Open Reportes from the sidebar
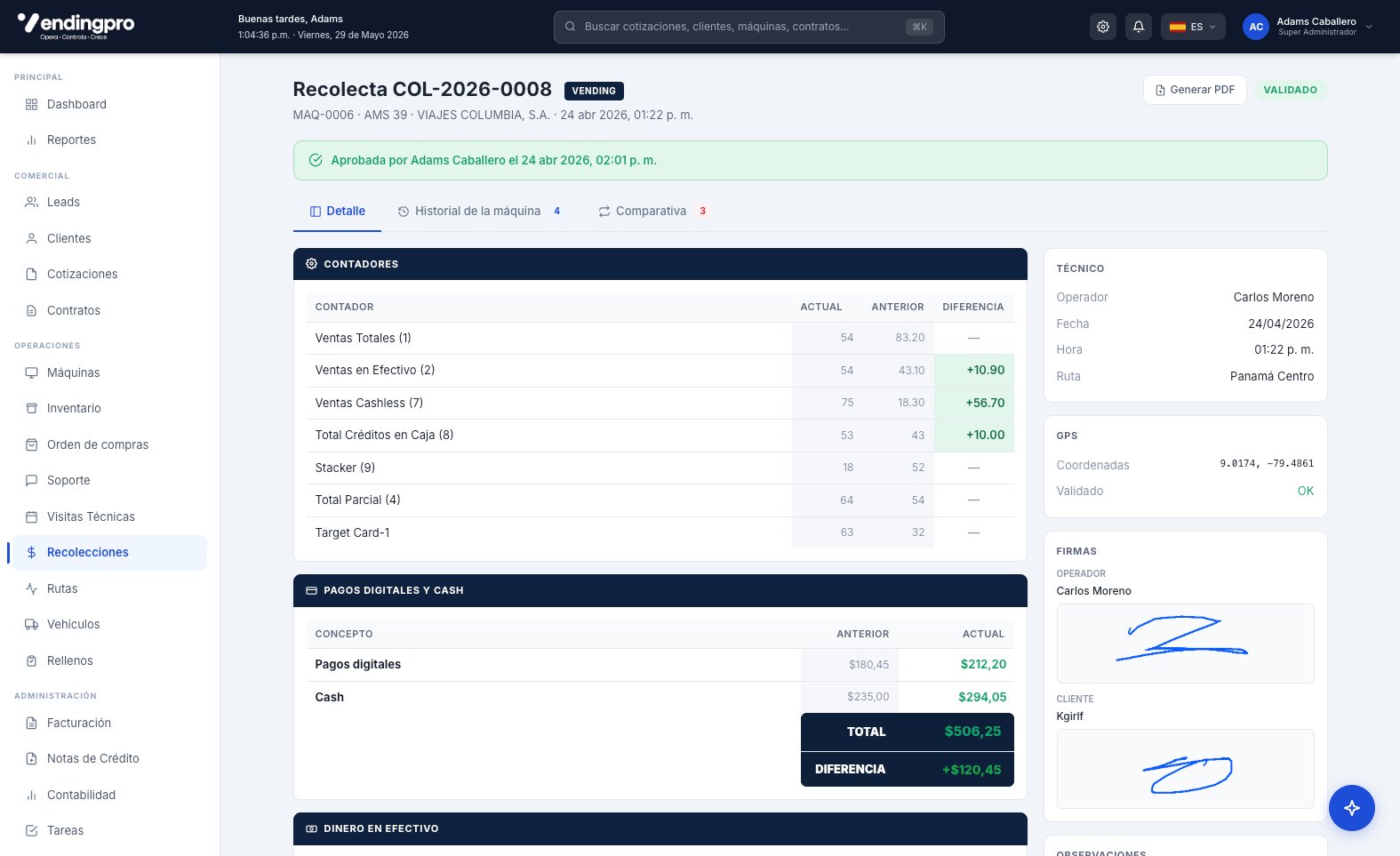Image resolution: width=1400 pixels, height=856 pixels. pyautogui.click(x=108, y=140)
